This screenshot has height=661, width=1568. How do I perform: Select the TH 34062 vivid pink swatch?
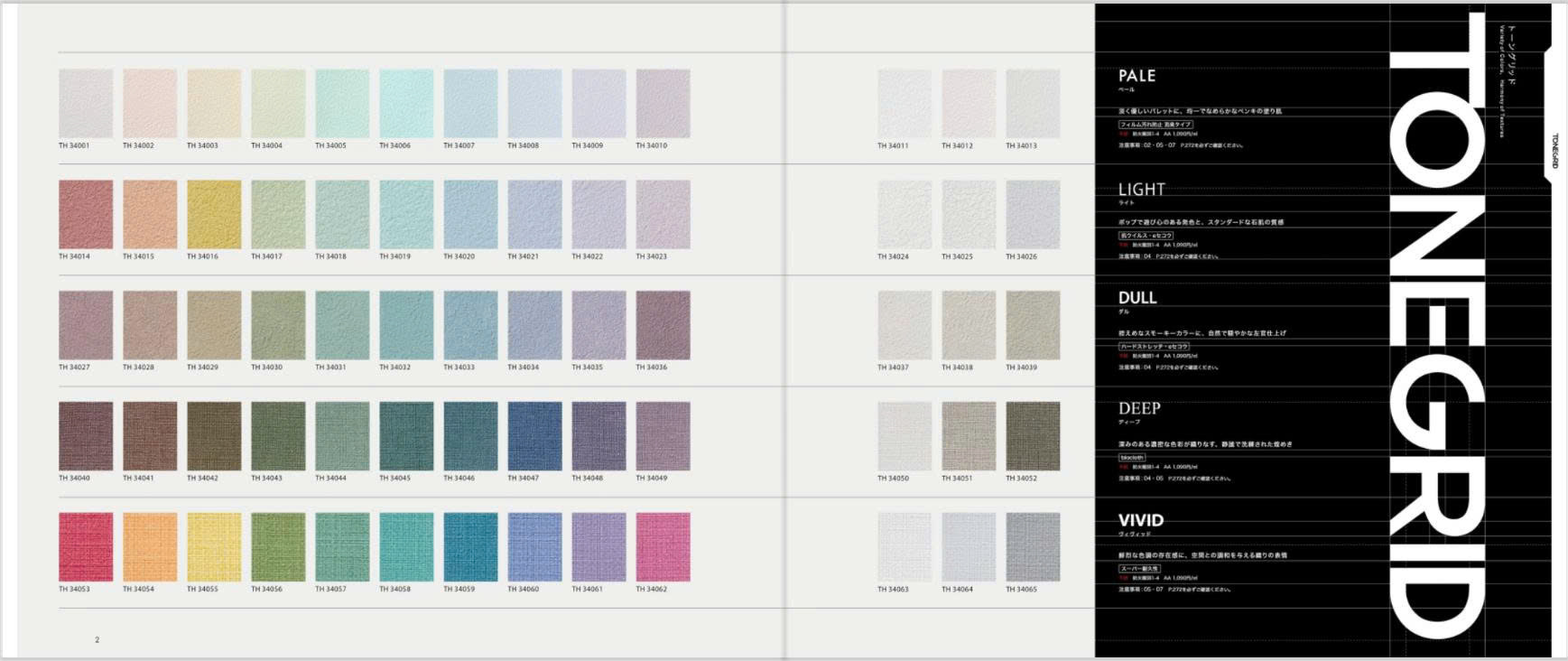click(663, 547)
